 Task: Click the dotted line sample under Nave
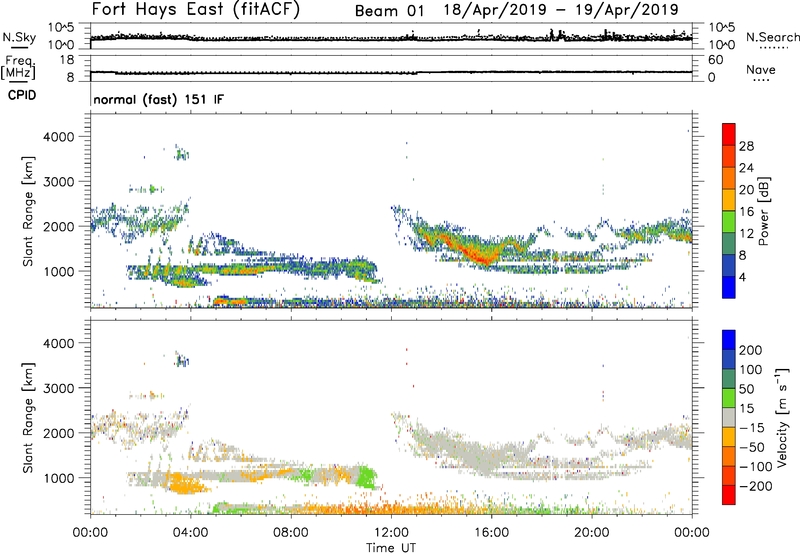point(761,80)
